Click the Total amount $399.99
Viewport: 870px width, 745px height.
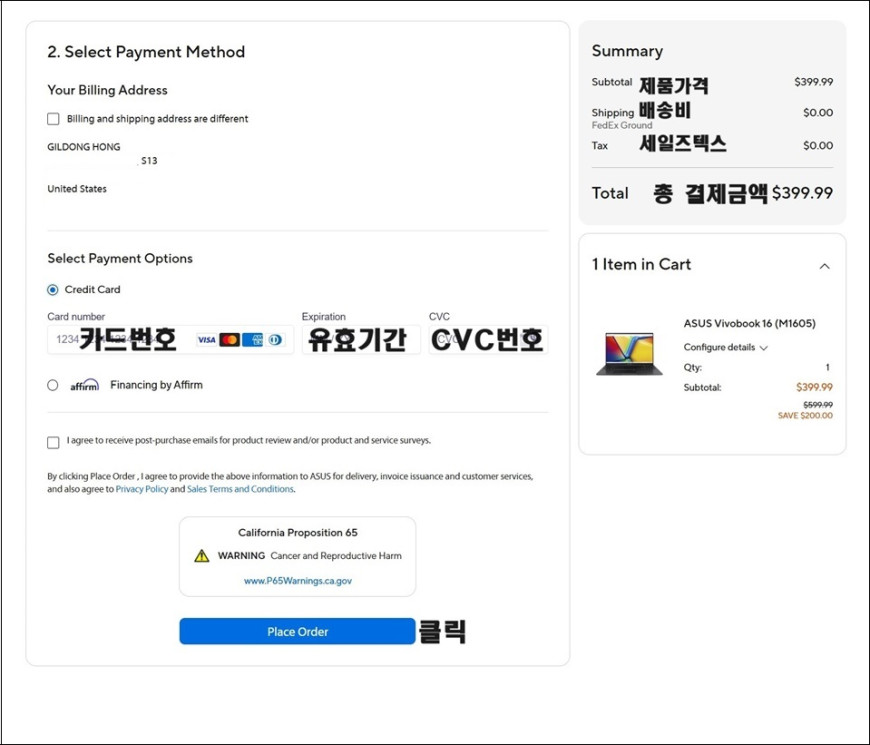coord(802,193)
